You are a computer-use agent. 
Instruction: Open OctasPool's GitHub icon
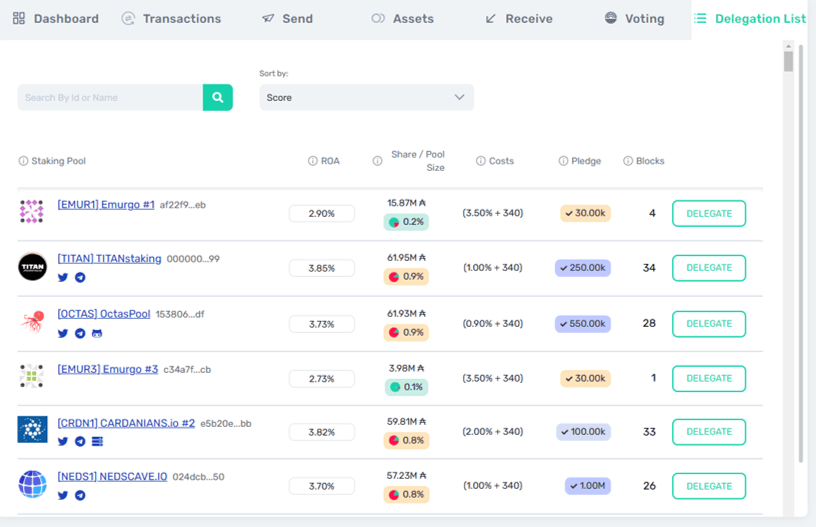[x=97, y=333]
